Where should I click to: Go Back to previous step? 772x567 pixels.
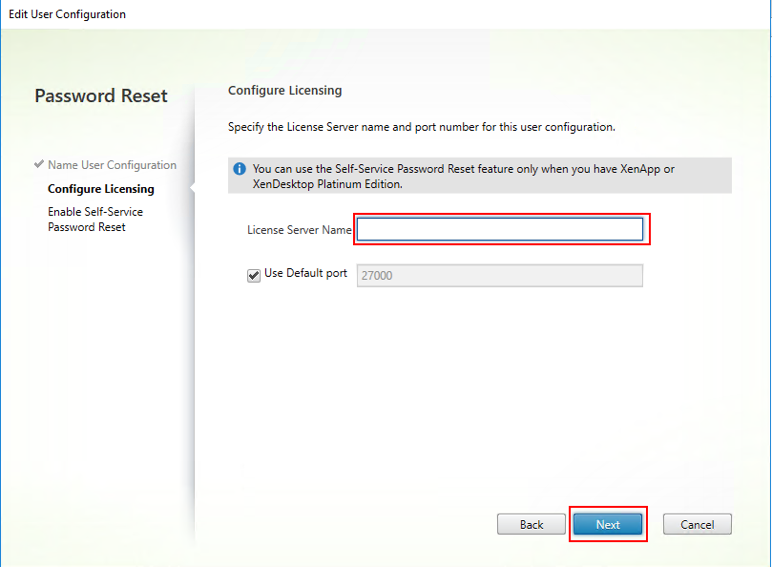click(x=531, y=524)
